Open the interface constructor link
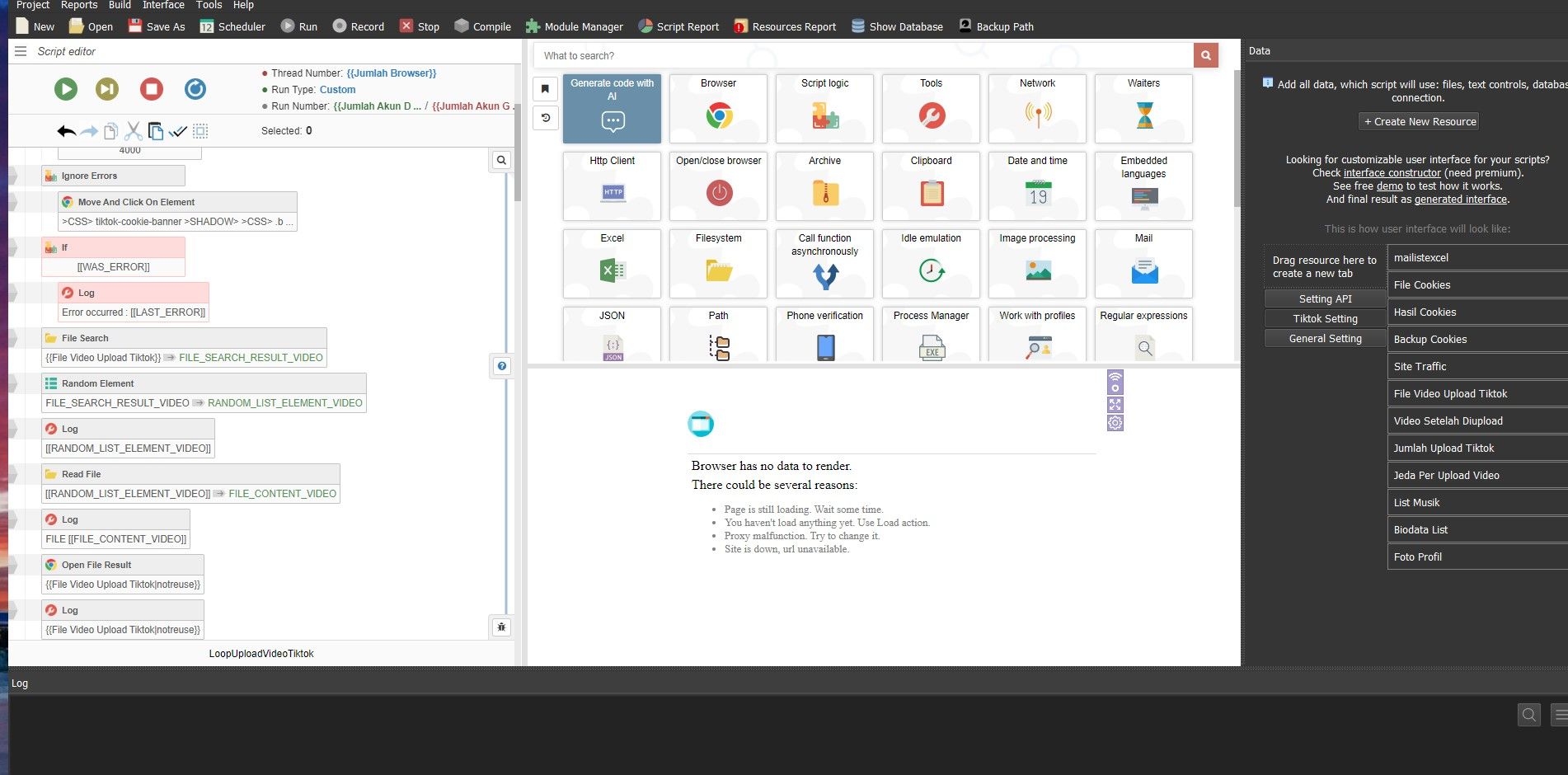Image resolution: width=1568 pixels, height=775 pixels. tap(1392, 173)
